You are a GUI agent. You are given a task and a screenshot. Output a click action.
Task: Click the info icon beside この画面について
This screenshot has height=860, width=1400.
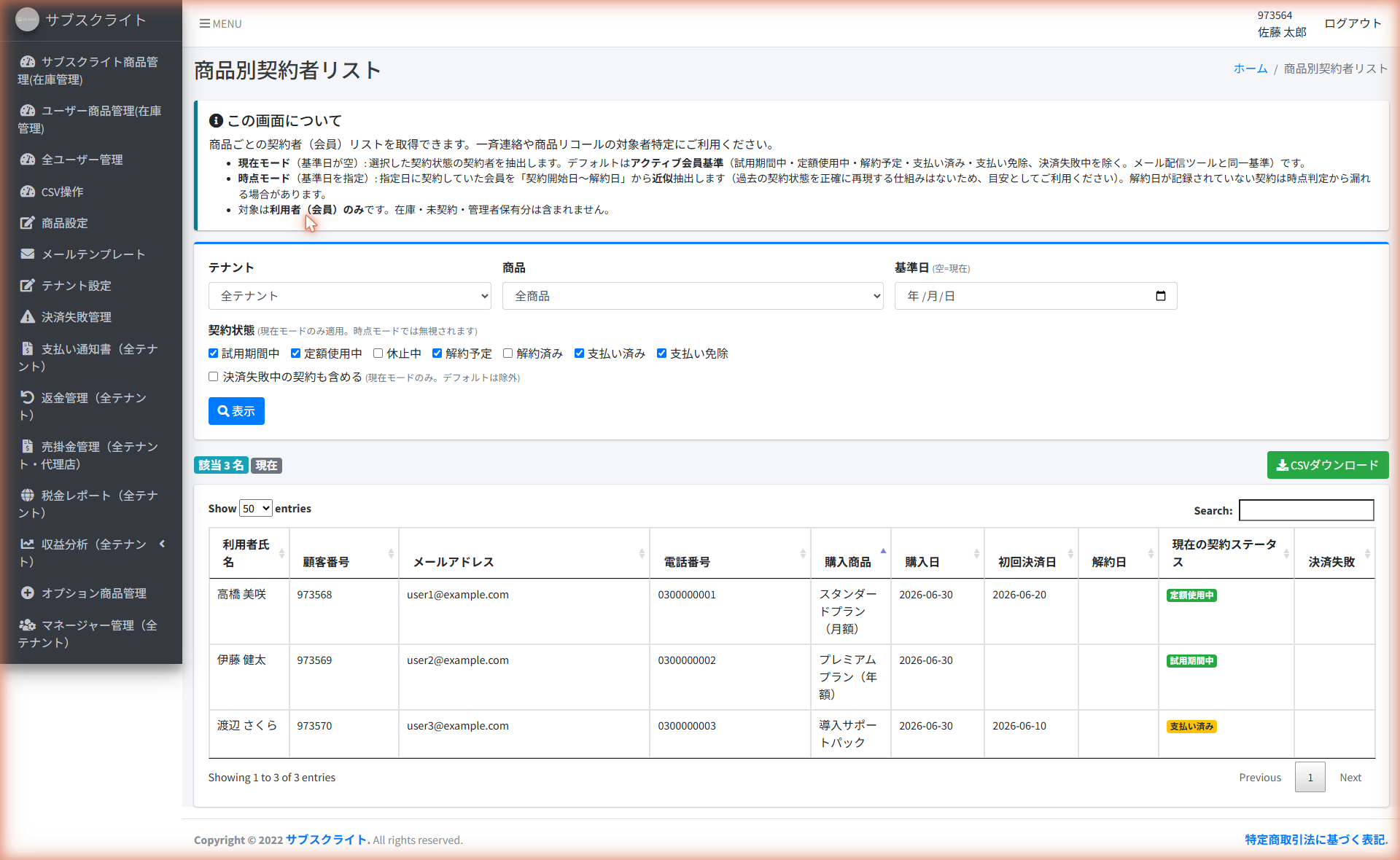tap(216, 121)
